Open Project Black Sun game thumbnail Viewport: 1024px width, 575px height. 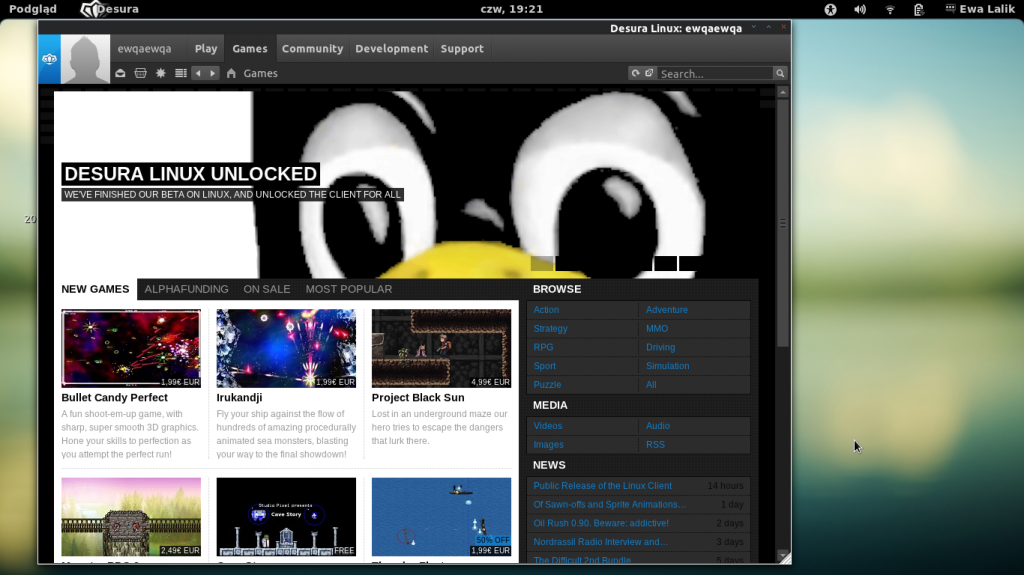tap(441, 348)
